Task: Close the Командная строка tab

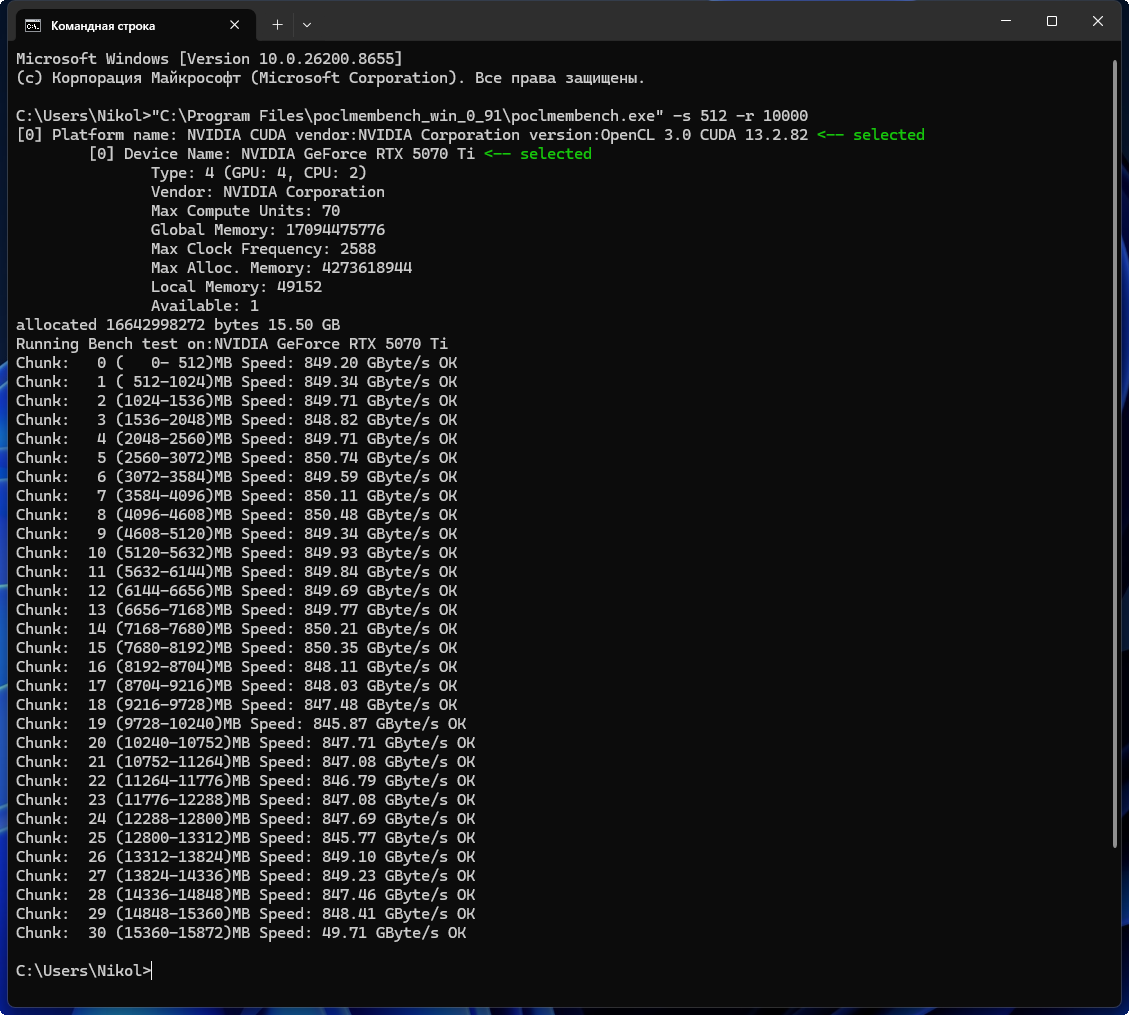Action: tap(234, 24)
